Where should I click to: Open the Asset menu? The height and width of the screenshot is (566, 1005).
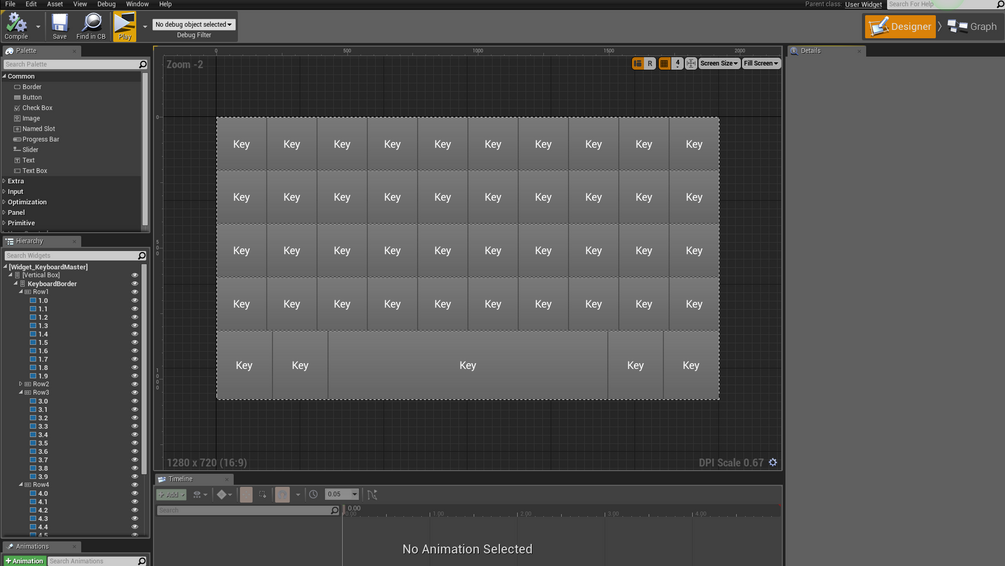pos(55,4)
